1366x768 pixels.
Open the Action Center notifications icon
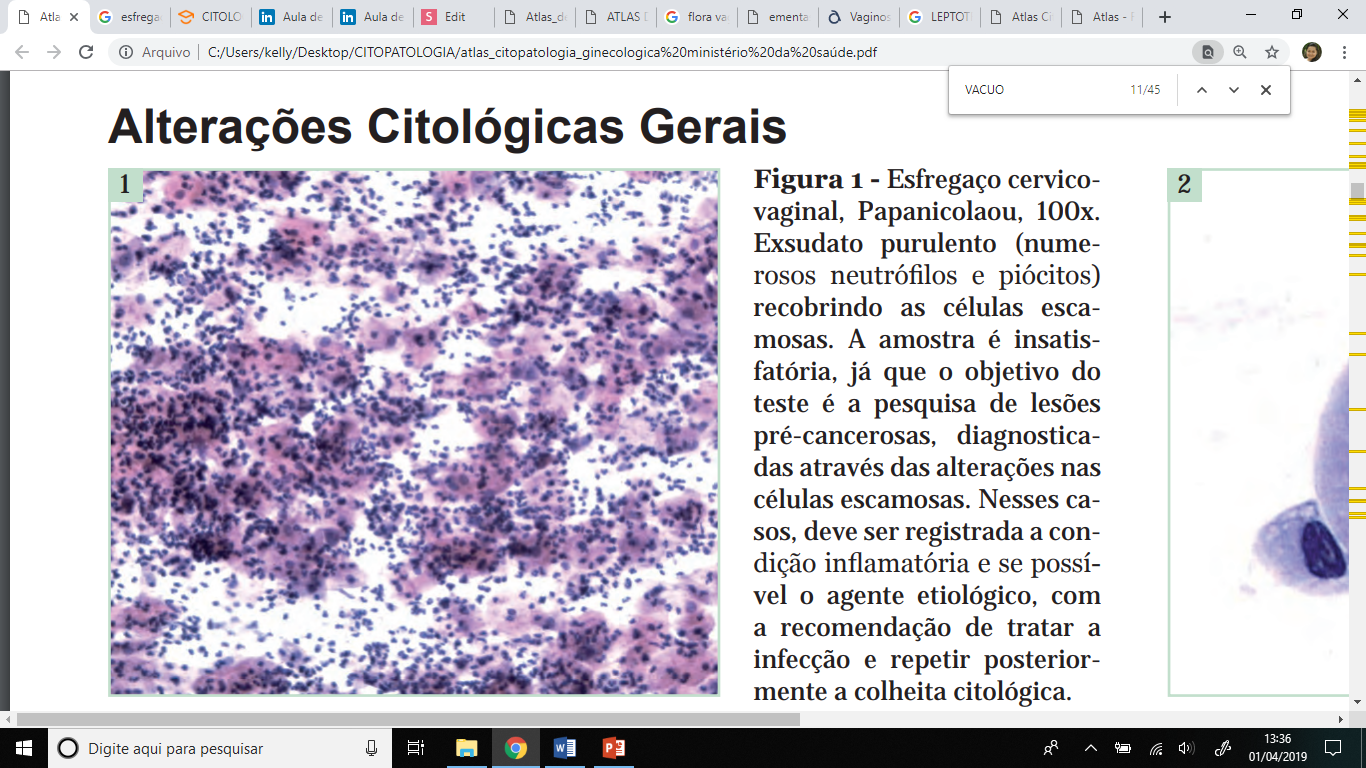[x=1333, y=748]
